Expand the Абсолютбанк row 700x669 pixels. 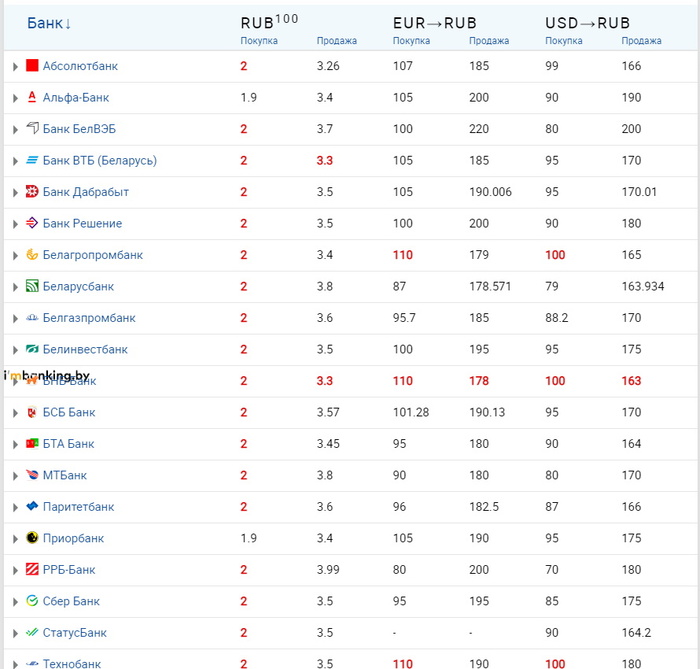pos(15,66)
